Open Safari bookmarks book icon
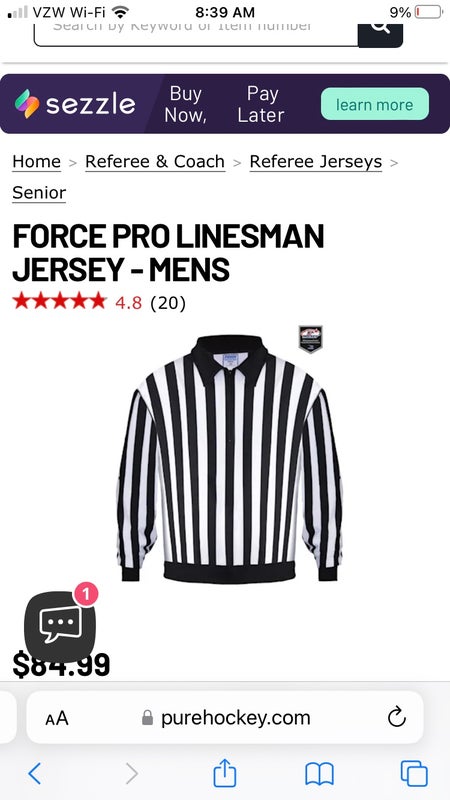 [319, 774]
